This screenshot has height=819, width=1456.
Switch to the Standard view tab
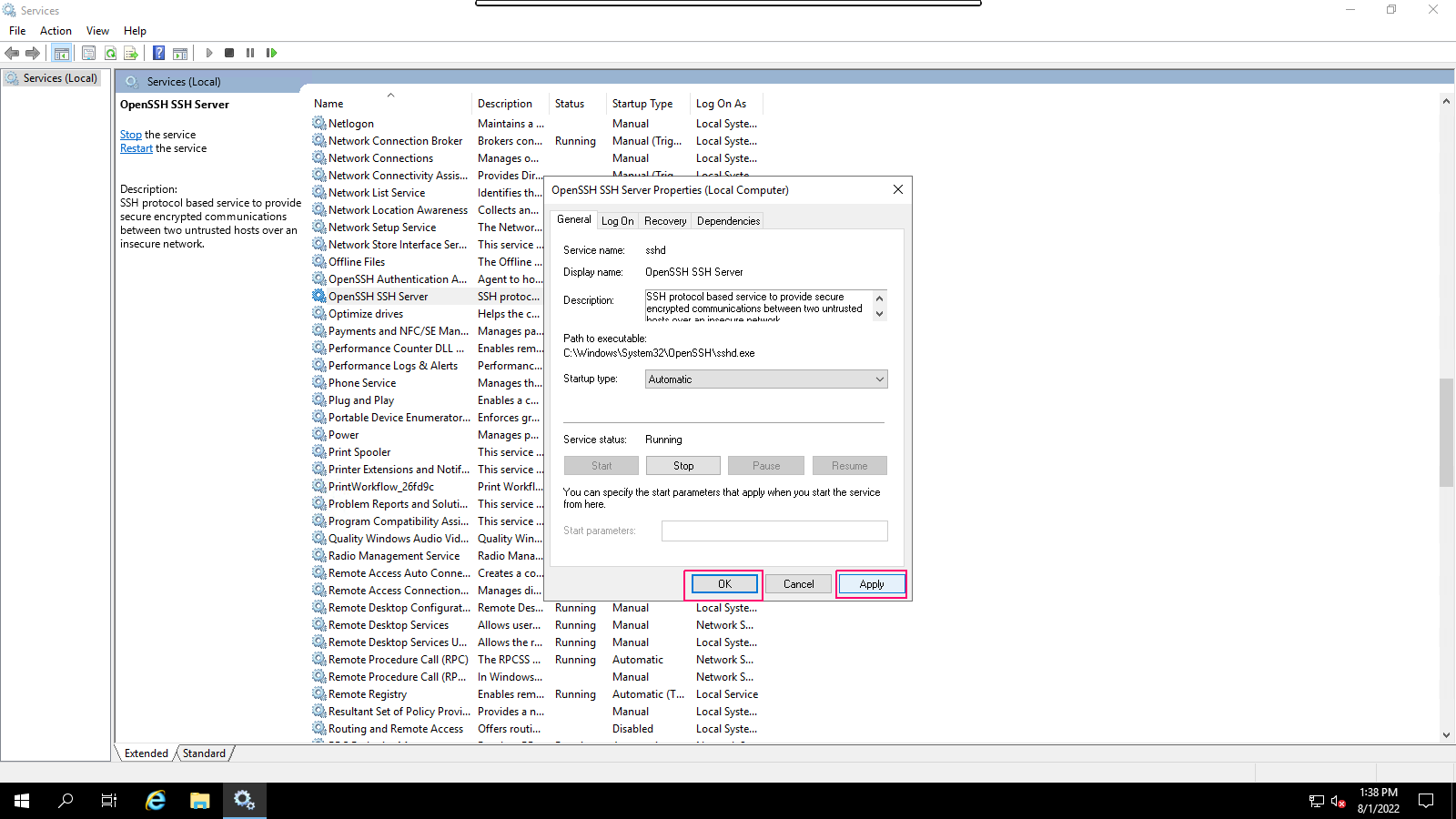204,753
